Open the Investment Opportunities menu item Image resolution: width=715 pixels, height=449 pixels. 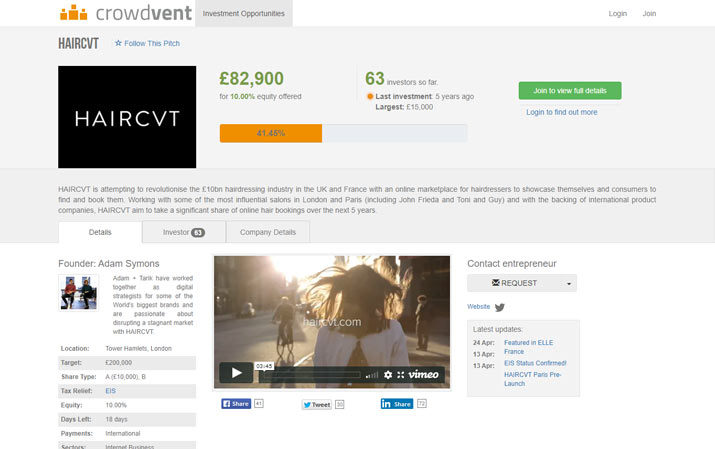click(x=244, y=14)
